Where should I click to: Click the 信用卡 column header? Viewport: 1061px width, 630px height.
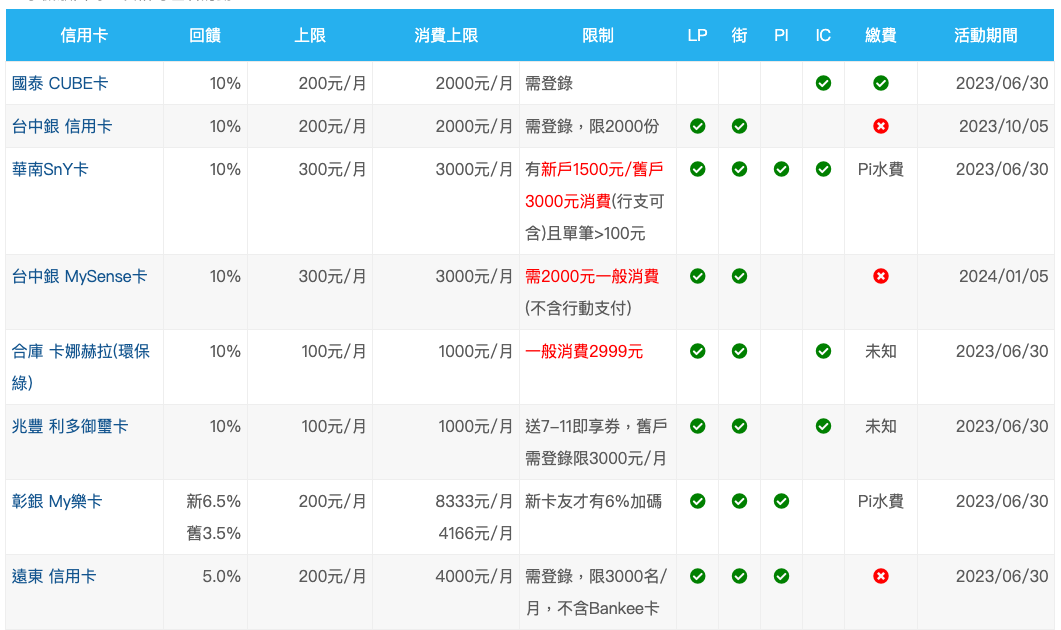click(x=84, y=35)
